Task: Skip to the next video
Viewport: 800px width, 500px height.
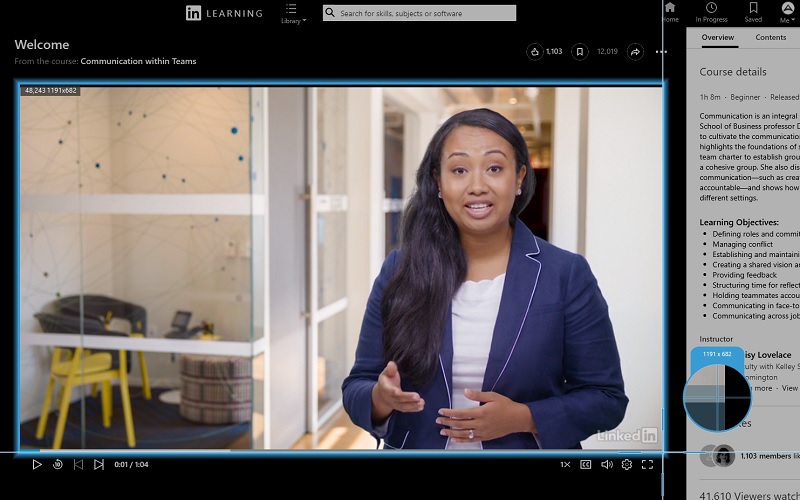Action: pos(99,464)
